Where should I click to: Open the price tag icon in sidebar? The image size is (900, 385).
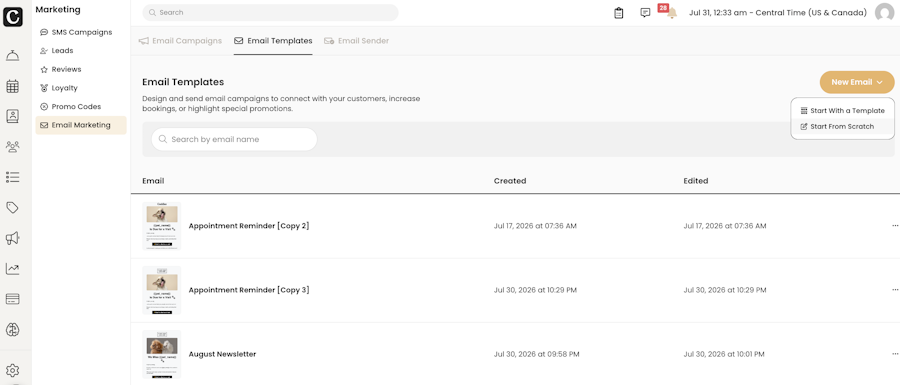coord(12,208)
